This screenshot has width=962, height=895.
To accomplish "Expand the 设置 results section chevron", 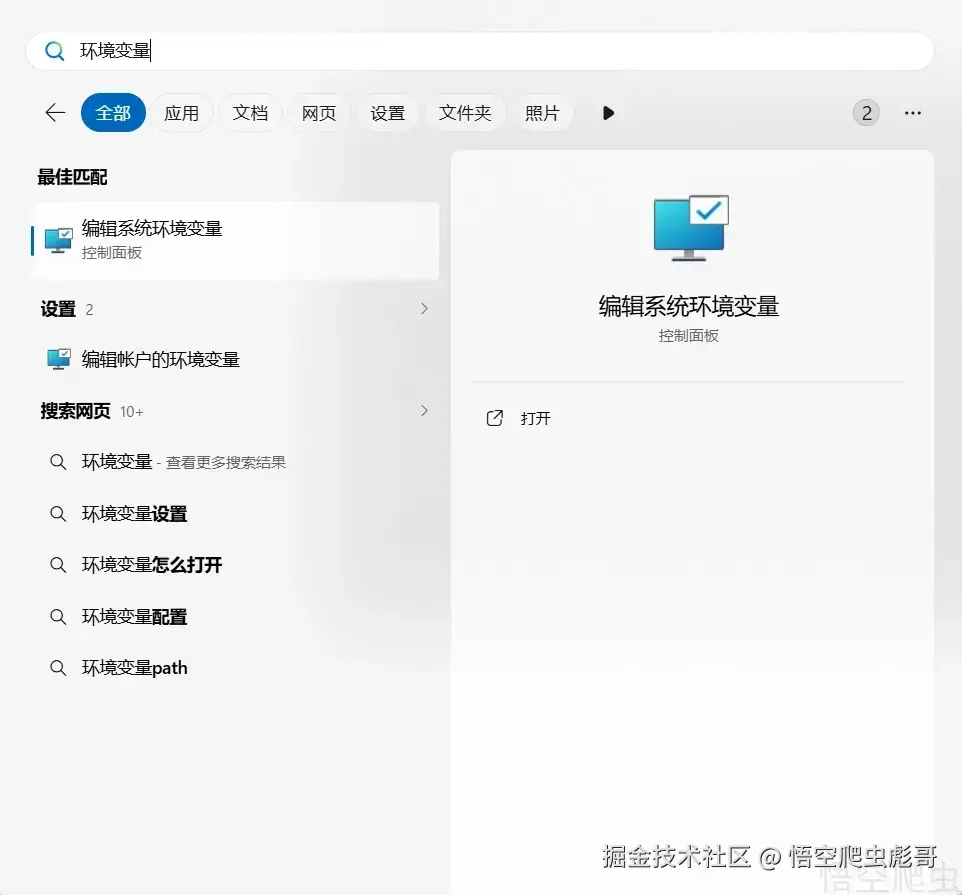I will coord(424,309).
